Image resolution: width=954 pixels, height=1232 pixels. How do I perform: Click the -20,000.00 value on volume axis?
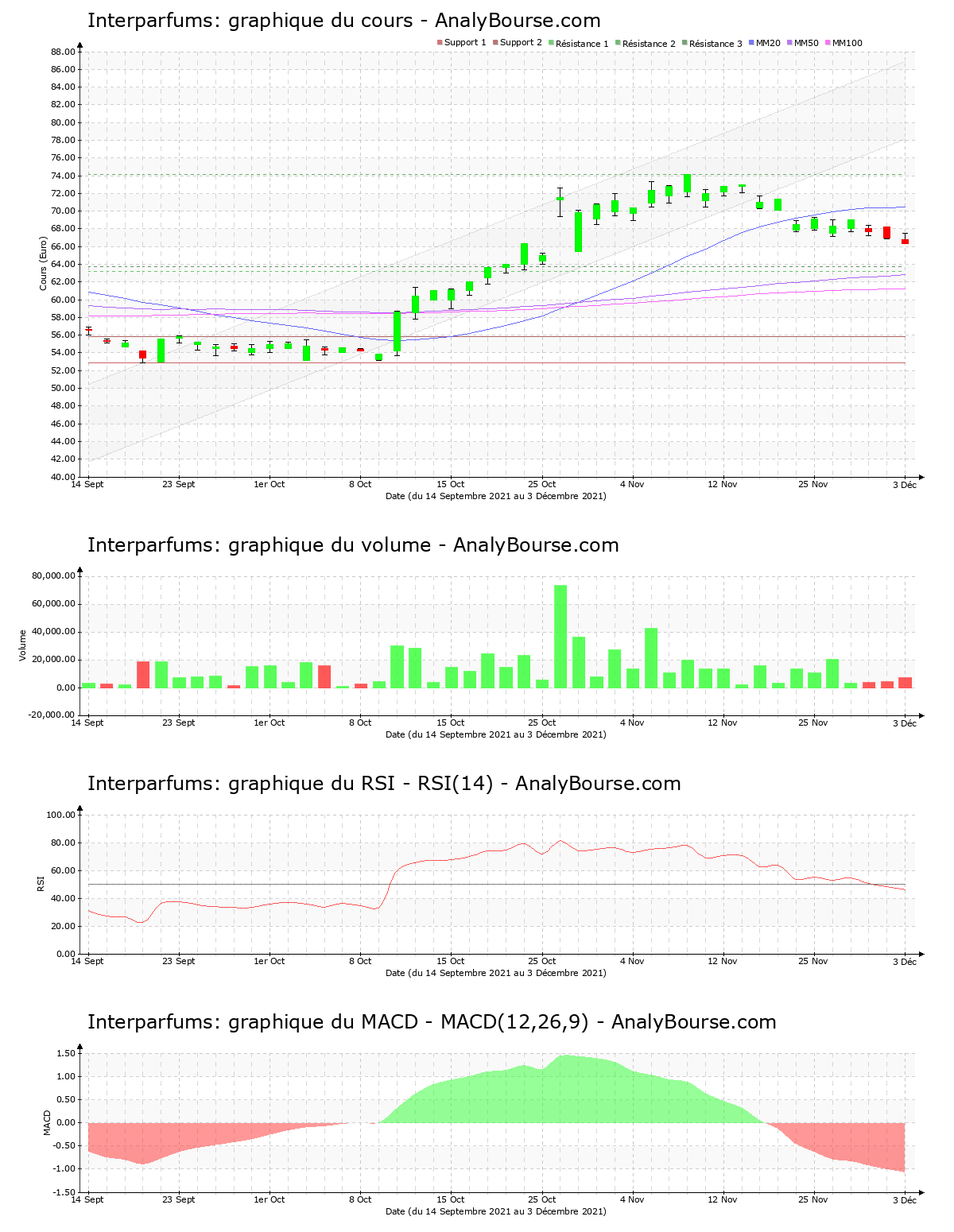pos(52,715)
